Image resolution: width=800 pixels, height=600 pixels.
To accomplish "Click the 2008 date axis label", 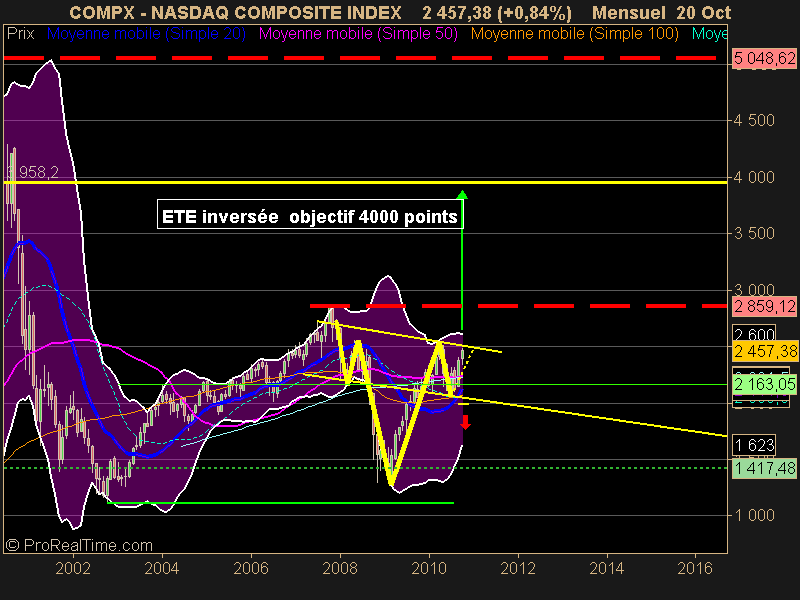I will 340,568.
